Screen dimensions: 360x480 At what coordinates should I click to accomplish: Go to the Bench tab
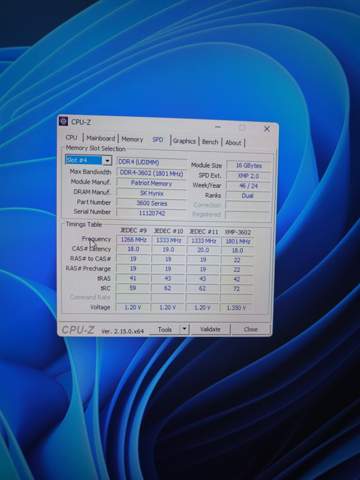tap(210, 142)
